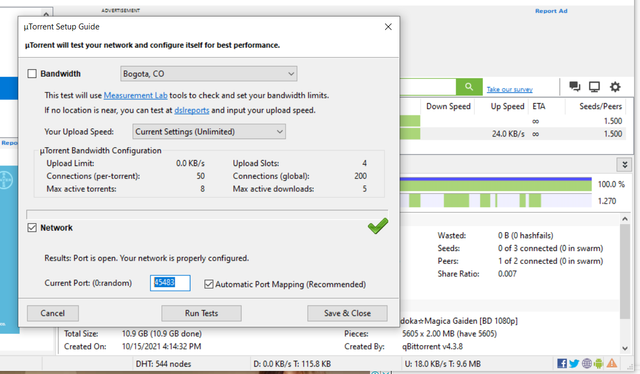Click the Android robot icon in status bar
This screenshot has width=640, height=374.
point(598,363)
